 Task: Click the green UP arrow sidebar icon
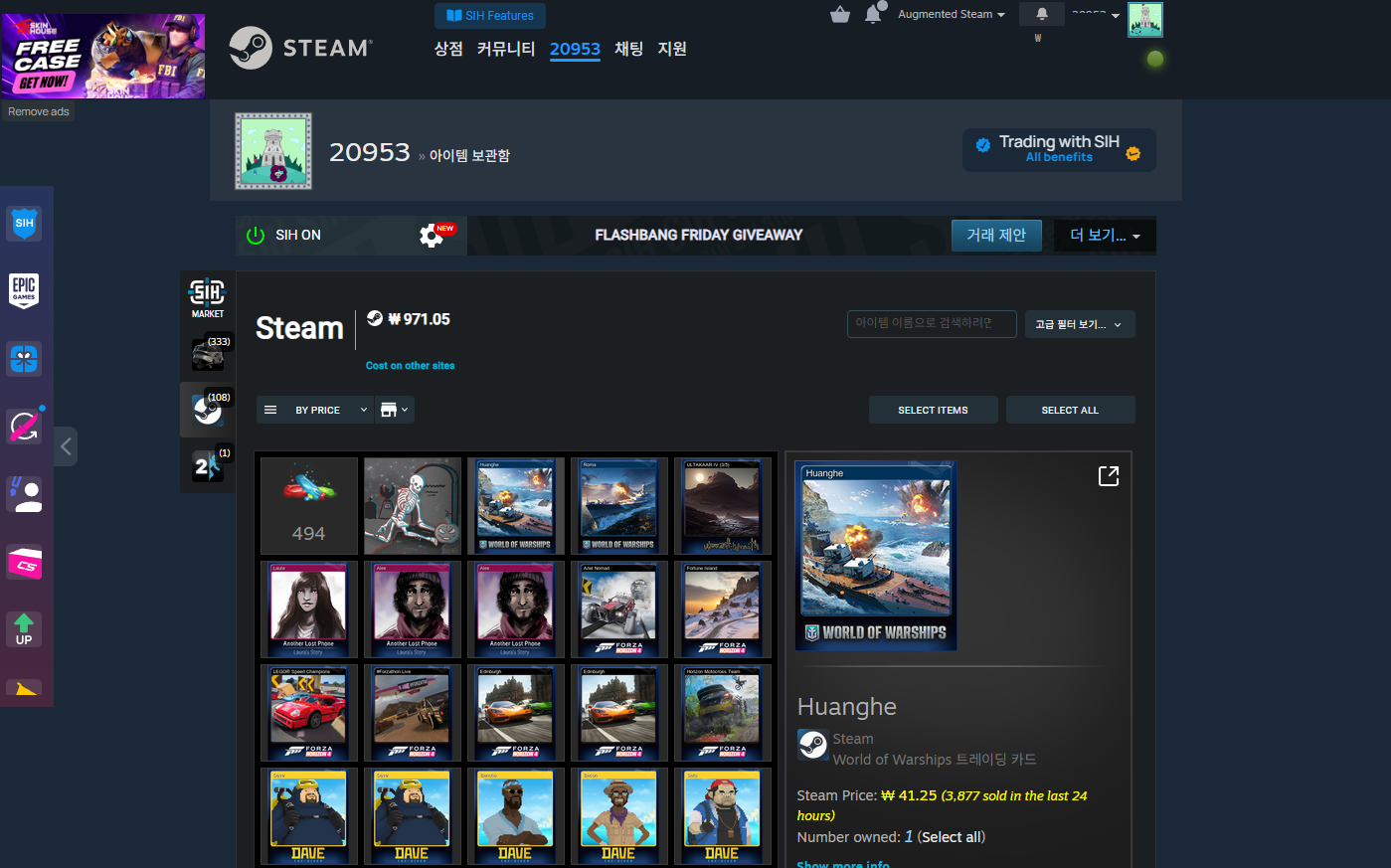click(x=24, y=629)
